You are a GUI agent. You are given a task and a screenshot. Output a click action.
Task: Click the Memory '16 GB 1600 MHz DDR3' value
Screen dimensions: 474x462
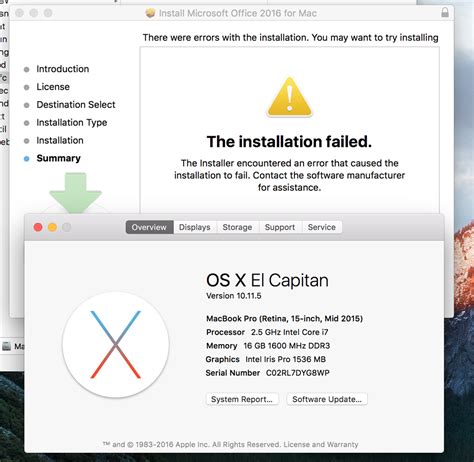287,346
